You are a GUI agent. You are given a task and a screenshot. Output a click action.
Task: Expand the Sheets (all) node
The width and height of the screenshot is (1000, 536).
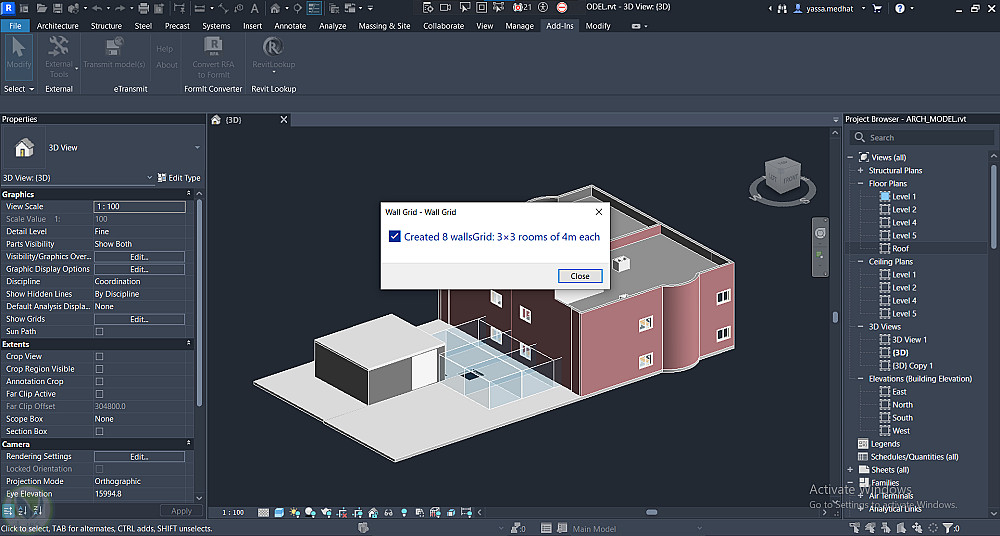click(851, 470)
